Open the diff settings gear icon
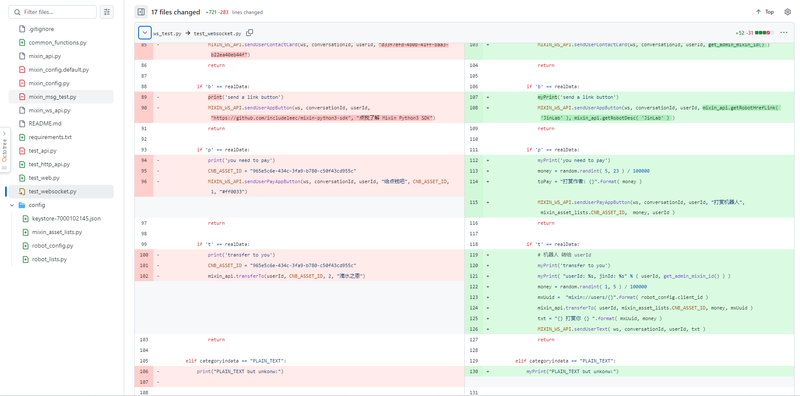Screen dimensions: 800x396 coord(787,12)
